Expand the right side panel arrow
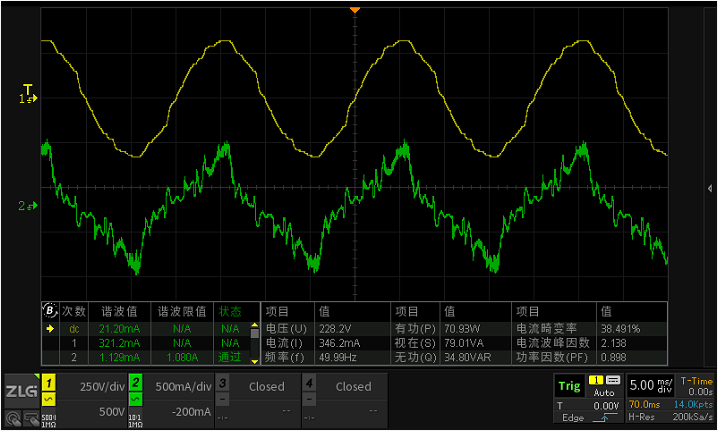 coord(710,188)
